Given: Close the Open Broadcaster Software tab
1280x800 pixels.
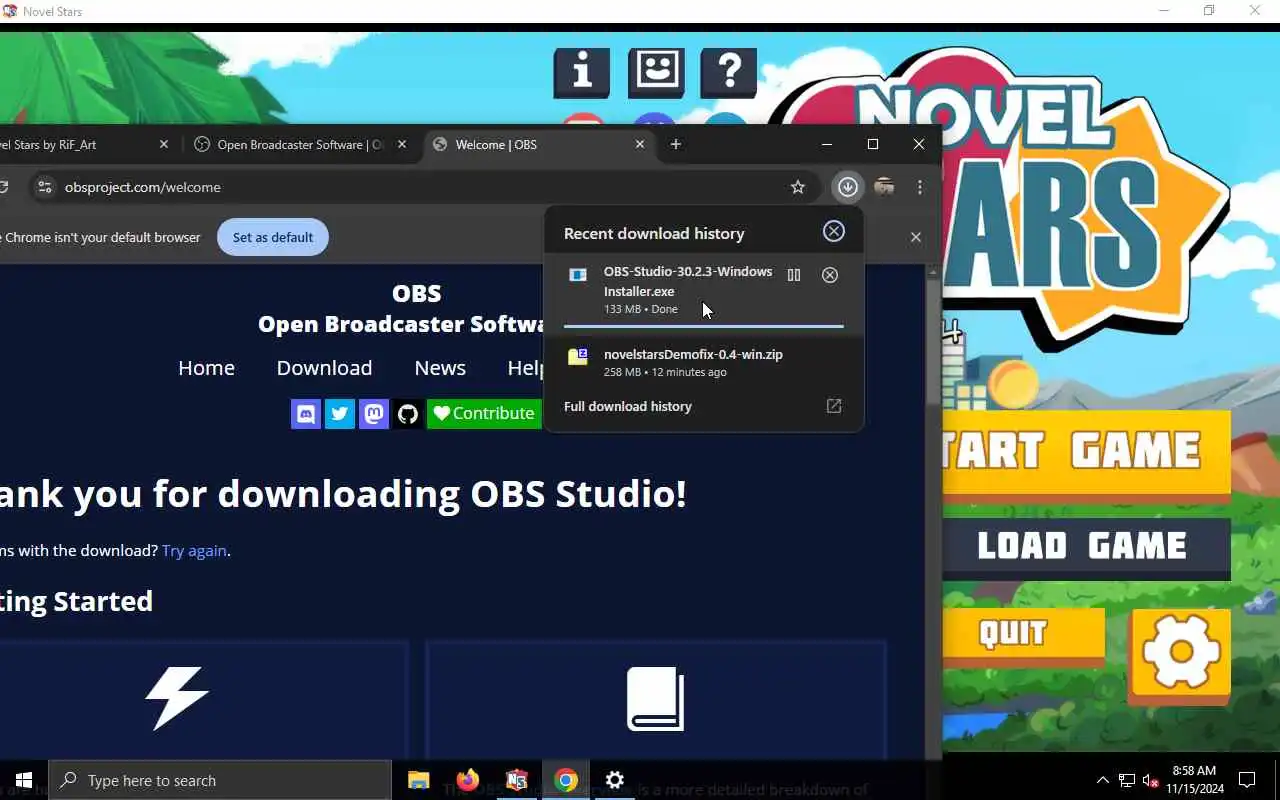Looking at the screenshot, I should pyautogui.click(x=402, y=144).
